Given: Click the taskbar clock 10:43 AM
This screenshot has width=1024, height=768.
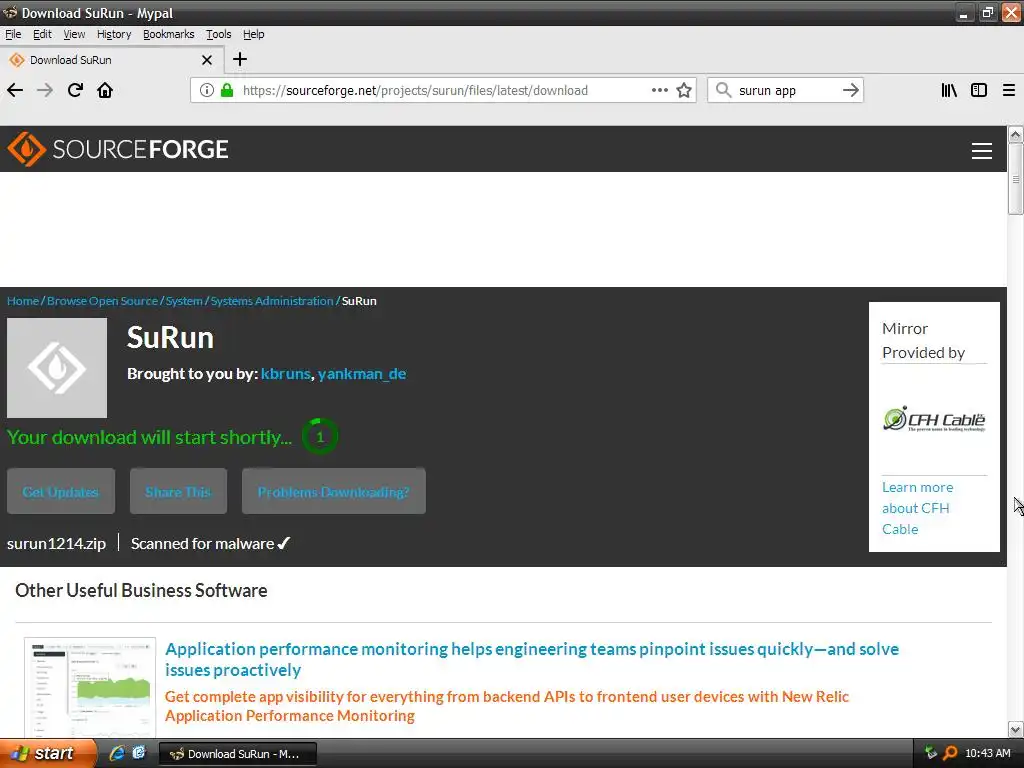Looking at the screenshot, I should (987, 753).
